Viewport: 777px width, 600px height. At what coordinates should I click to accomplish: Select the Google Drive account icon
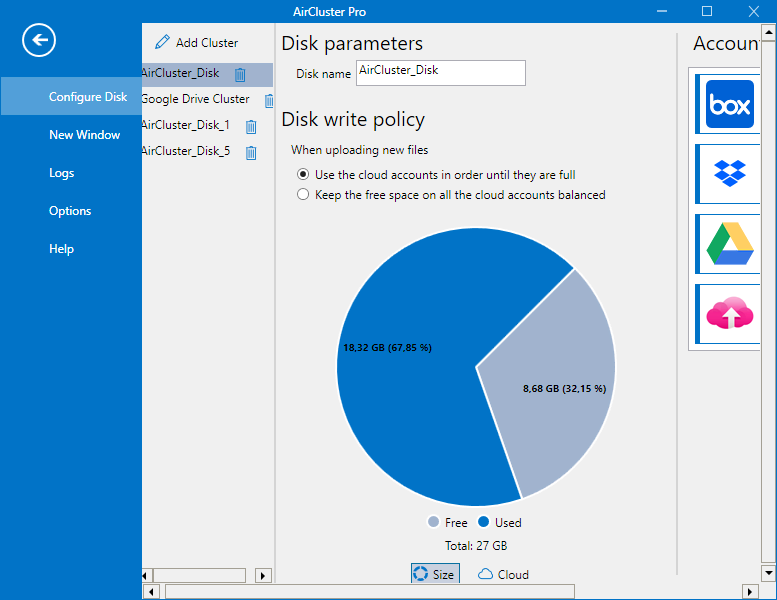pyautogui.click(x=729, y=244)
